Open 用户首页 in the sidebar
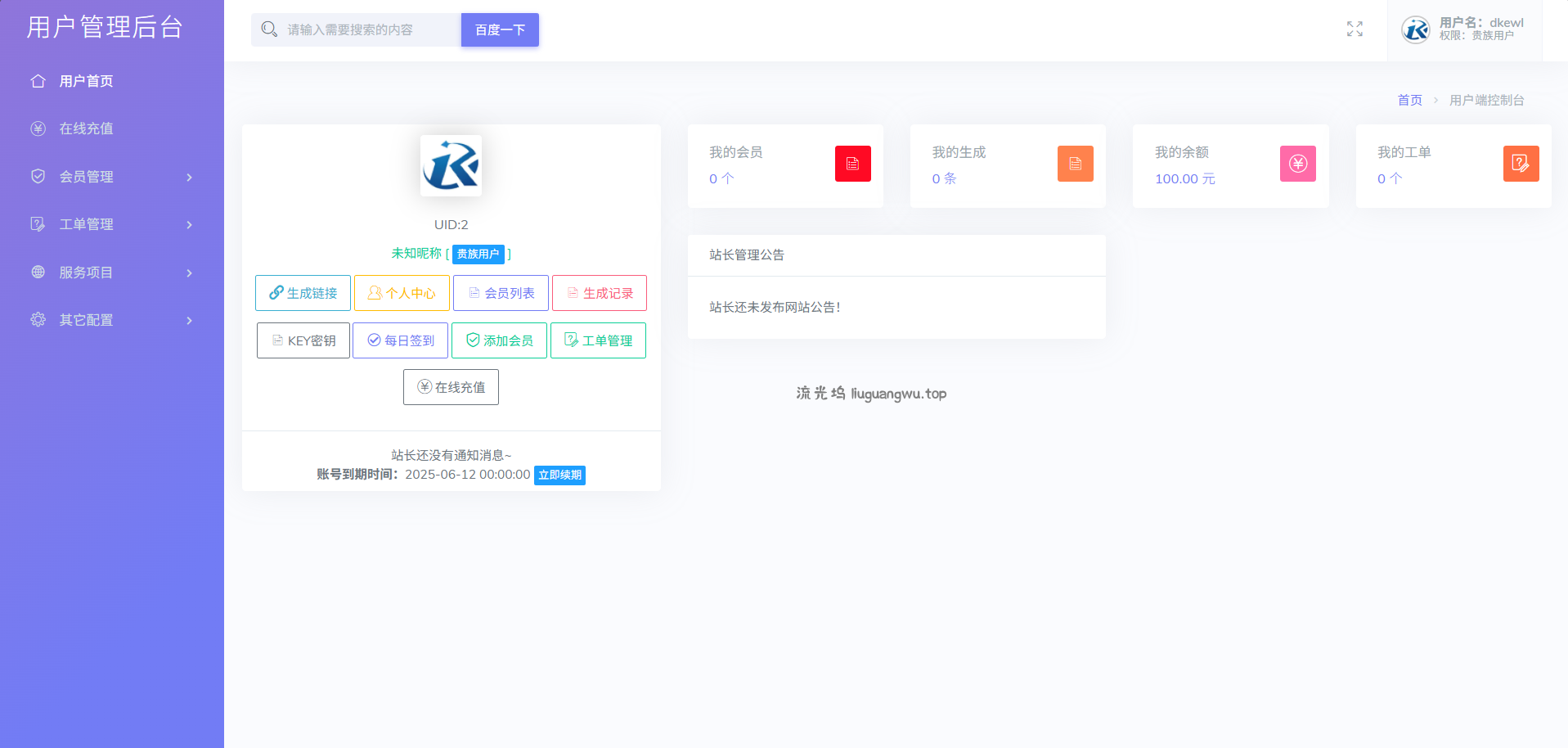The width and height of the screenshot is (1568, 748). [86, 81]
